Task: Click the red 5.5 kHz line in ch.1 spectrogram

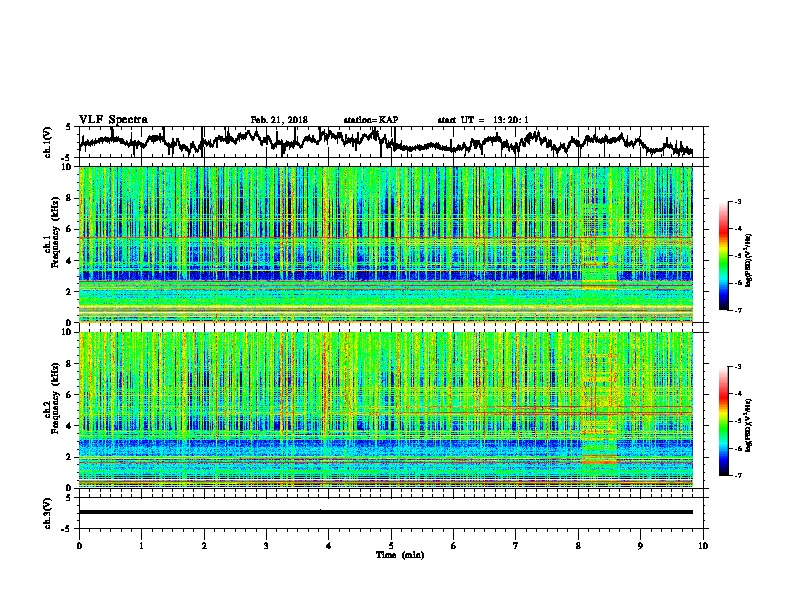Action: coord(385,237)
